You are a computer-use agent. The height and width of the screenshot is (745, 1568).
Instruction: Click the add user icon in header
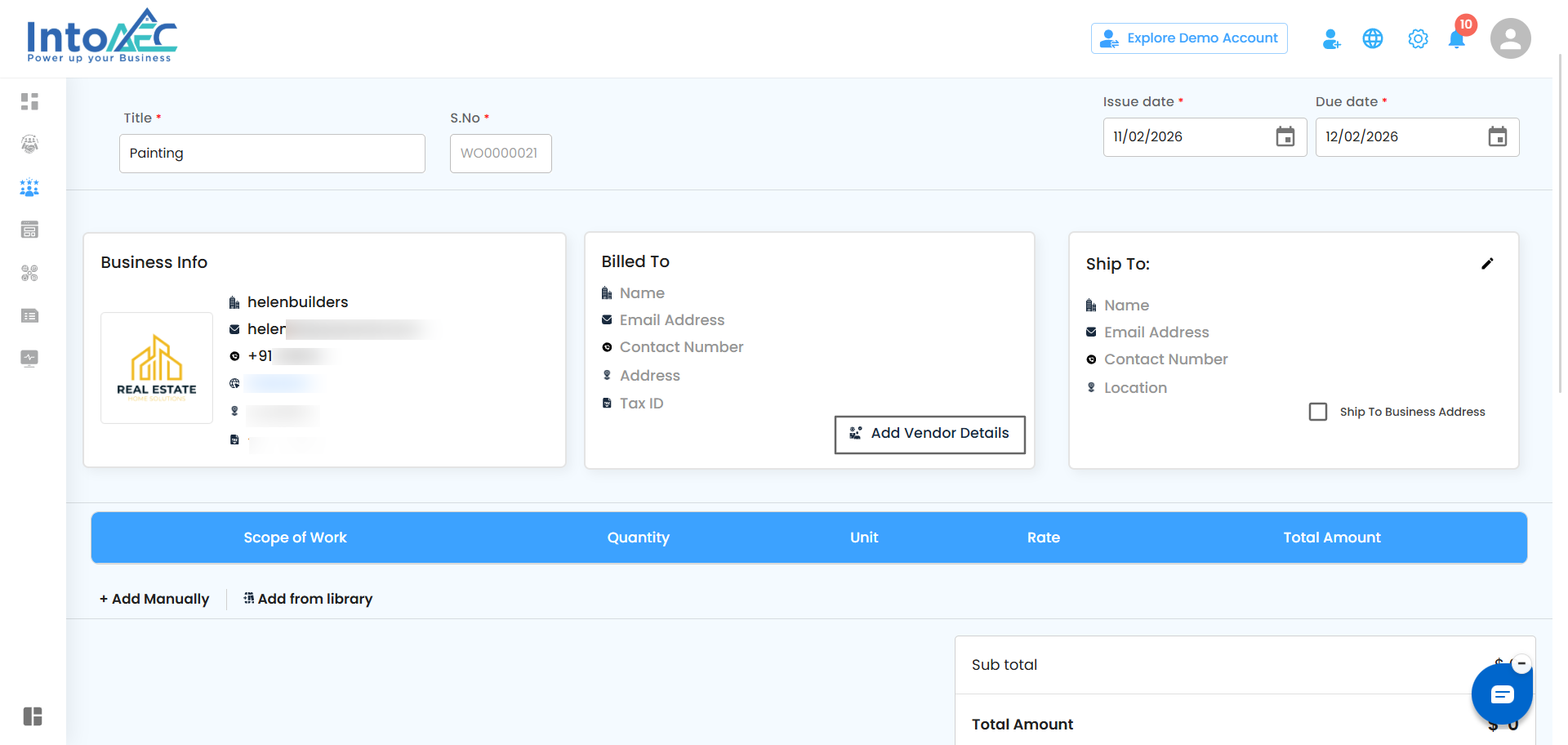tap(1331, 38)
